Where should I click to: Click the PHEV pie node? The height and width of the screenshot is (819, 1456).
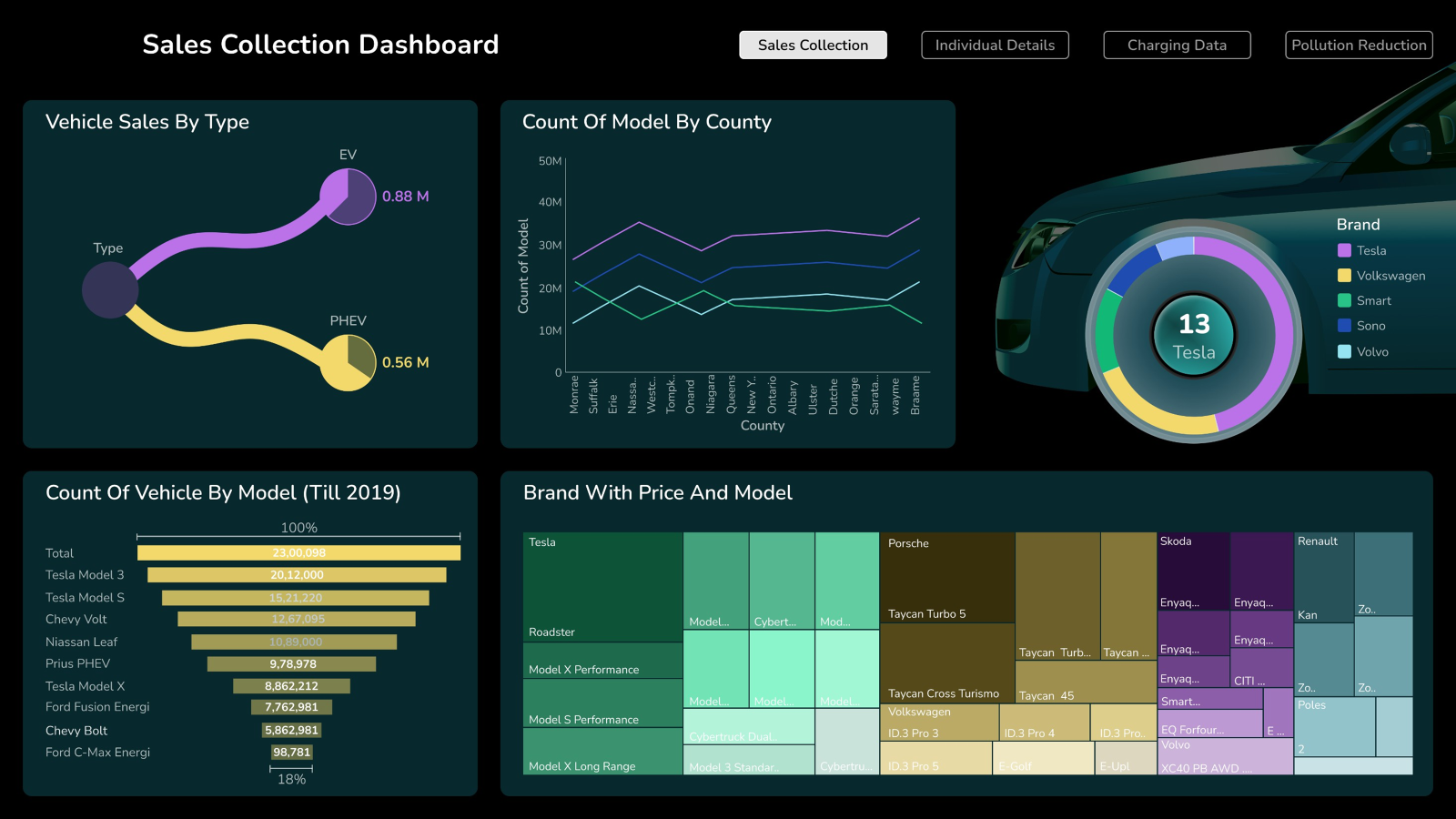(349, 362)
